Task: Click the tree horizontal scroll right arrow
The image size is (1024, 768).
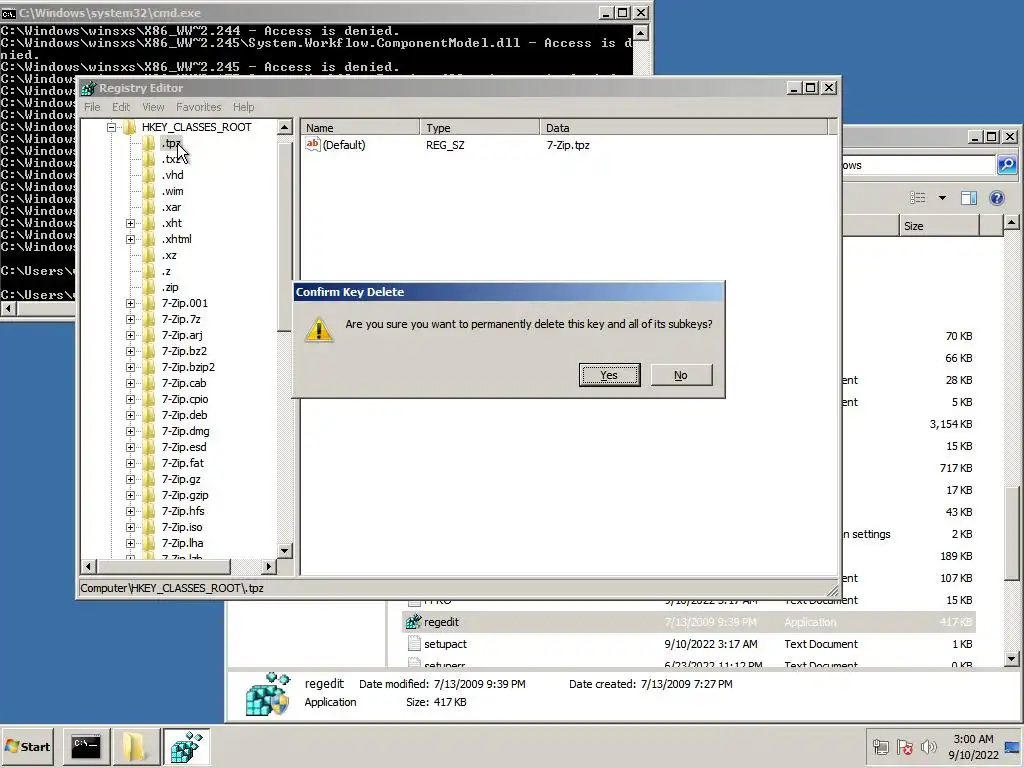Action: [x=268, y=566]
